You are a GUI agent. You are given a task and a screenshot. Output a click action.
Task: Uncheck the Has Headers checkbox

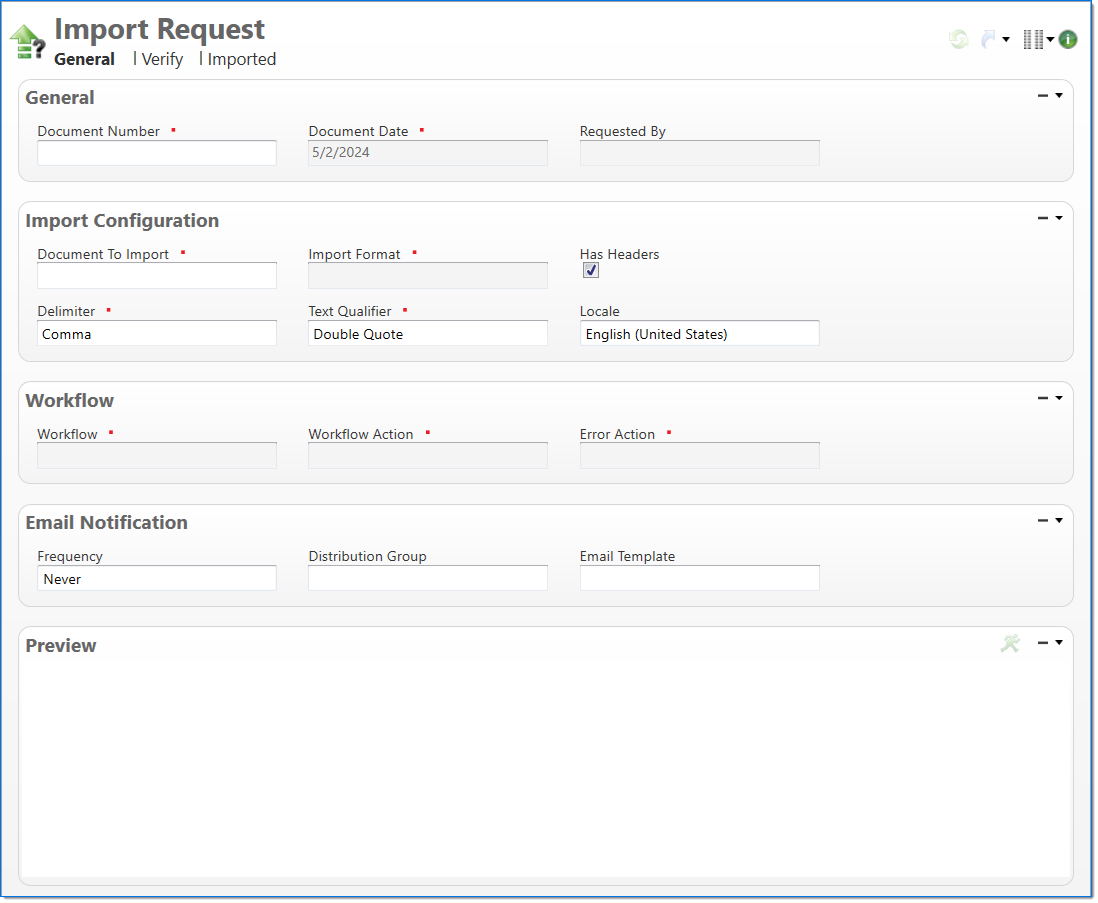tap(591, 271)
